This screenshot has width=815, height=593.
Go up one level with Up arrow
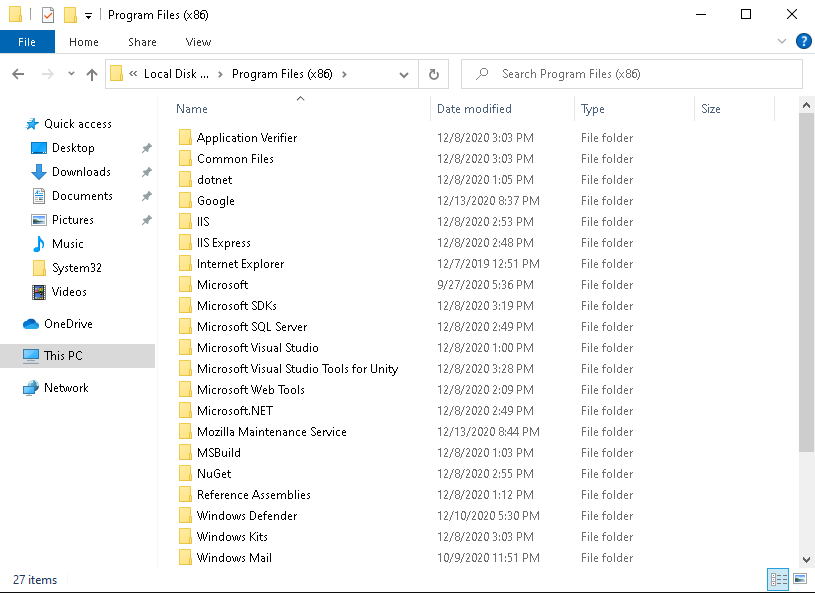[x=92, y=74]
